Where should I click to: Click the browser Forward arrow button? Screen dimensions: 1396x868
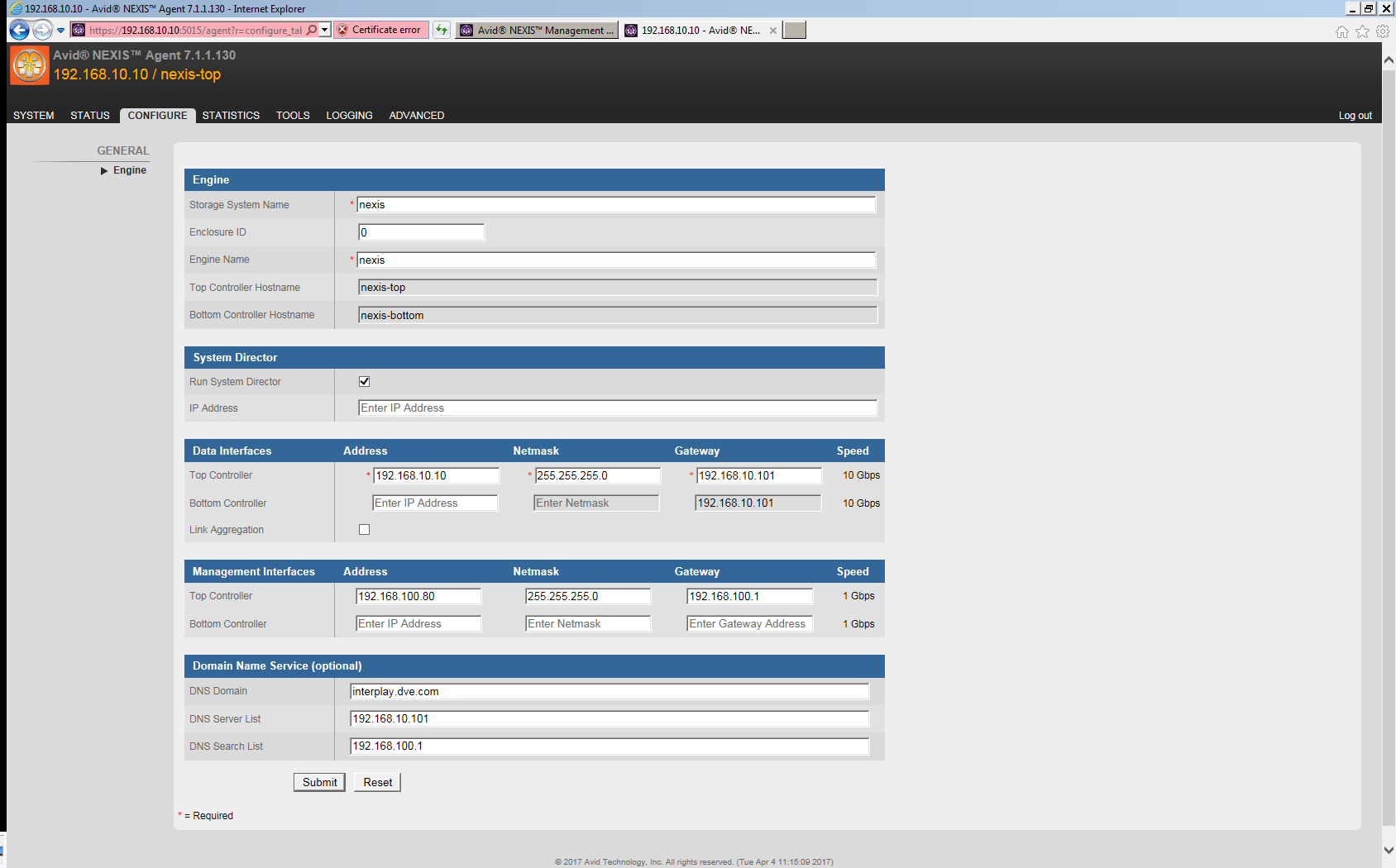tap(42, 31)
